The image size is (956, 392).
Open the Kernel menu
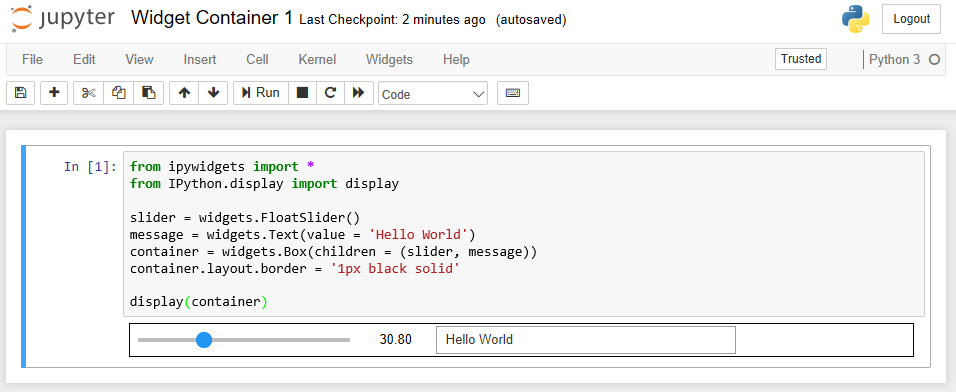[317, 60]
